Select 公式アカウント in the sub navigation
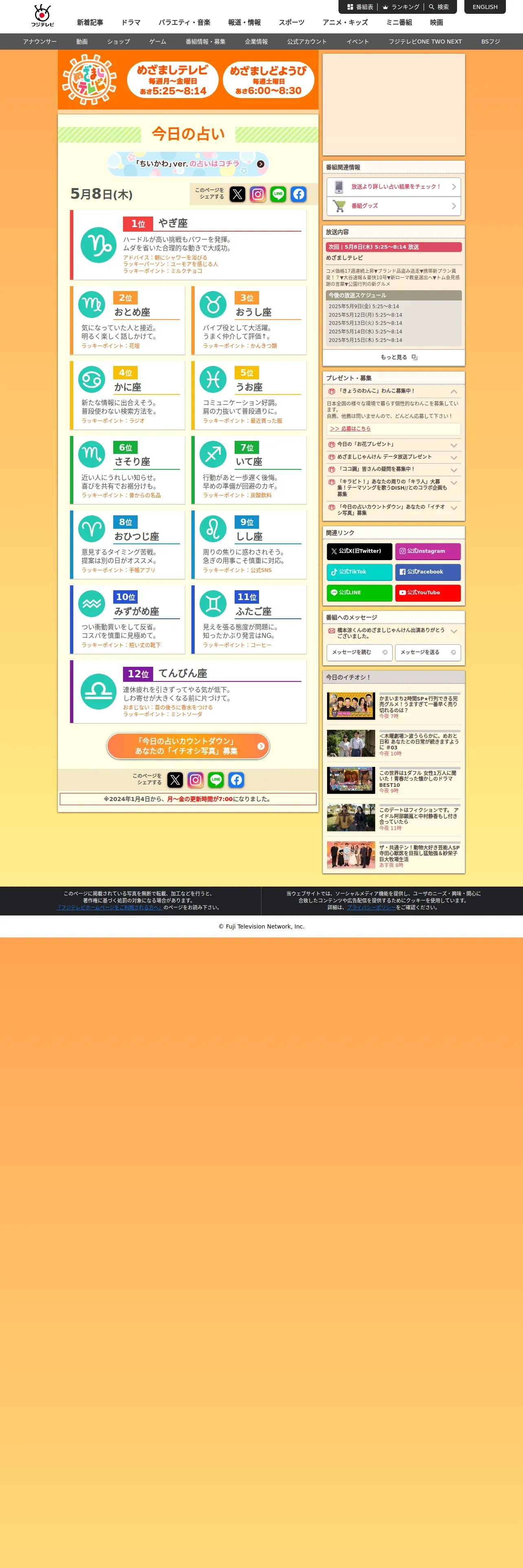The height and width of the screenshot is (1568, 523). tap(307, 42)
